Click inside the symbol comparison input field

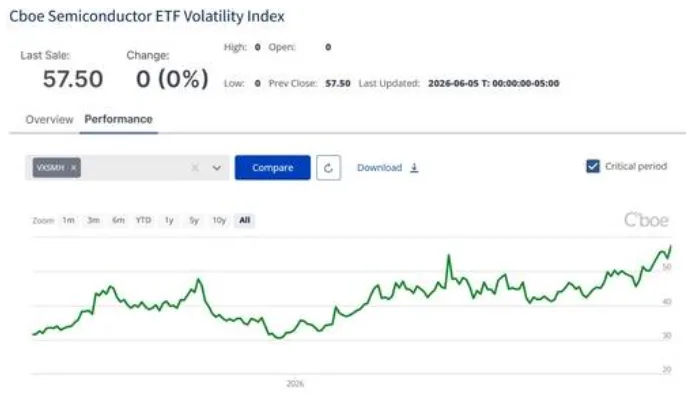[133, 168]
